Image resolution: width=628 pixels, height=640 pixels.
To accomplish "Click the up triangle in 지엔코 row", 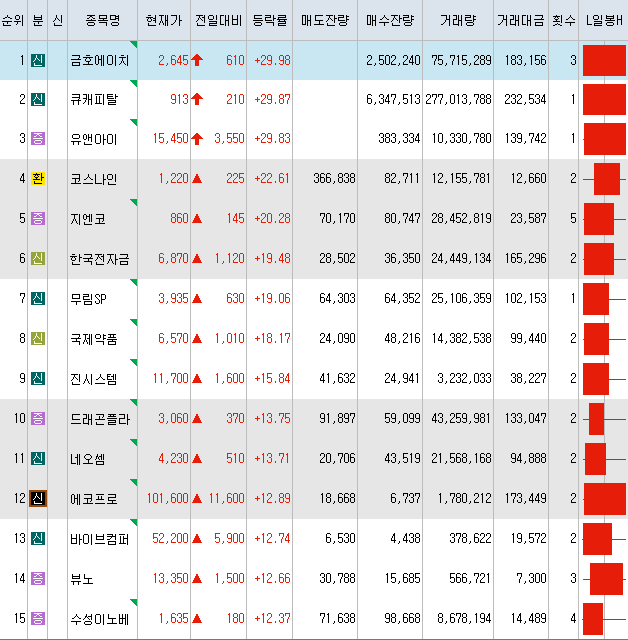I will coord(197,218).
